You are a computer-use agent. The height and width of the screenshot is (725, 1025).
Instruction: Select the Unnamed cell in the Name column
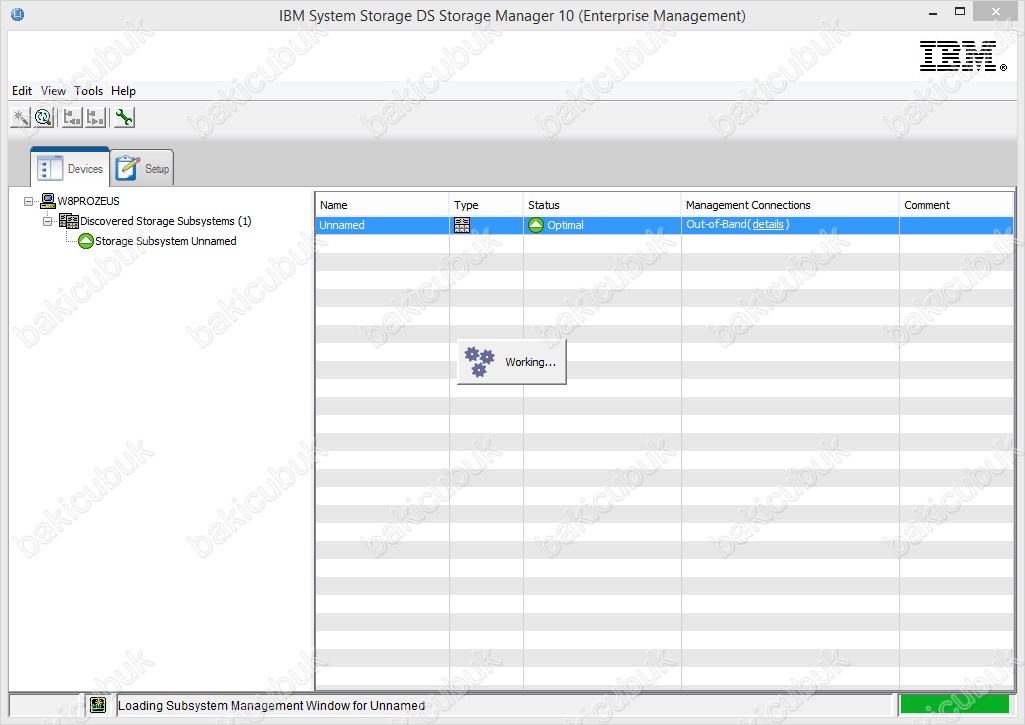[382, 225]
